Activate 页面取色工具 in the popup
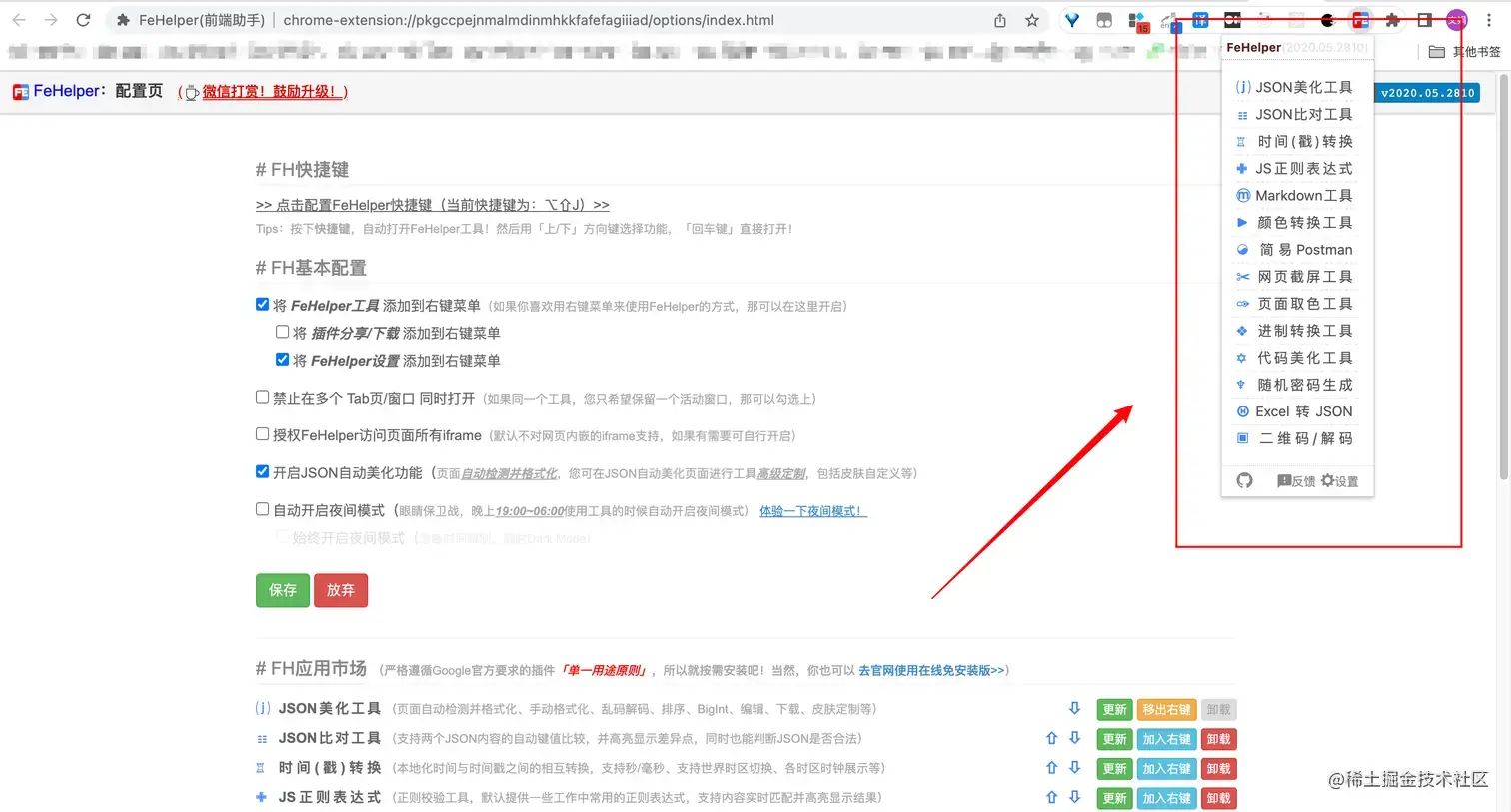The height and width of the screenshot is (812, 1511). point(1295,303)
